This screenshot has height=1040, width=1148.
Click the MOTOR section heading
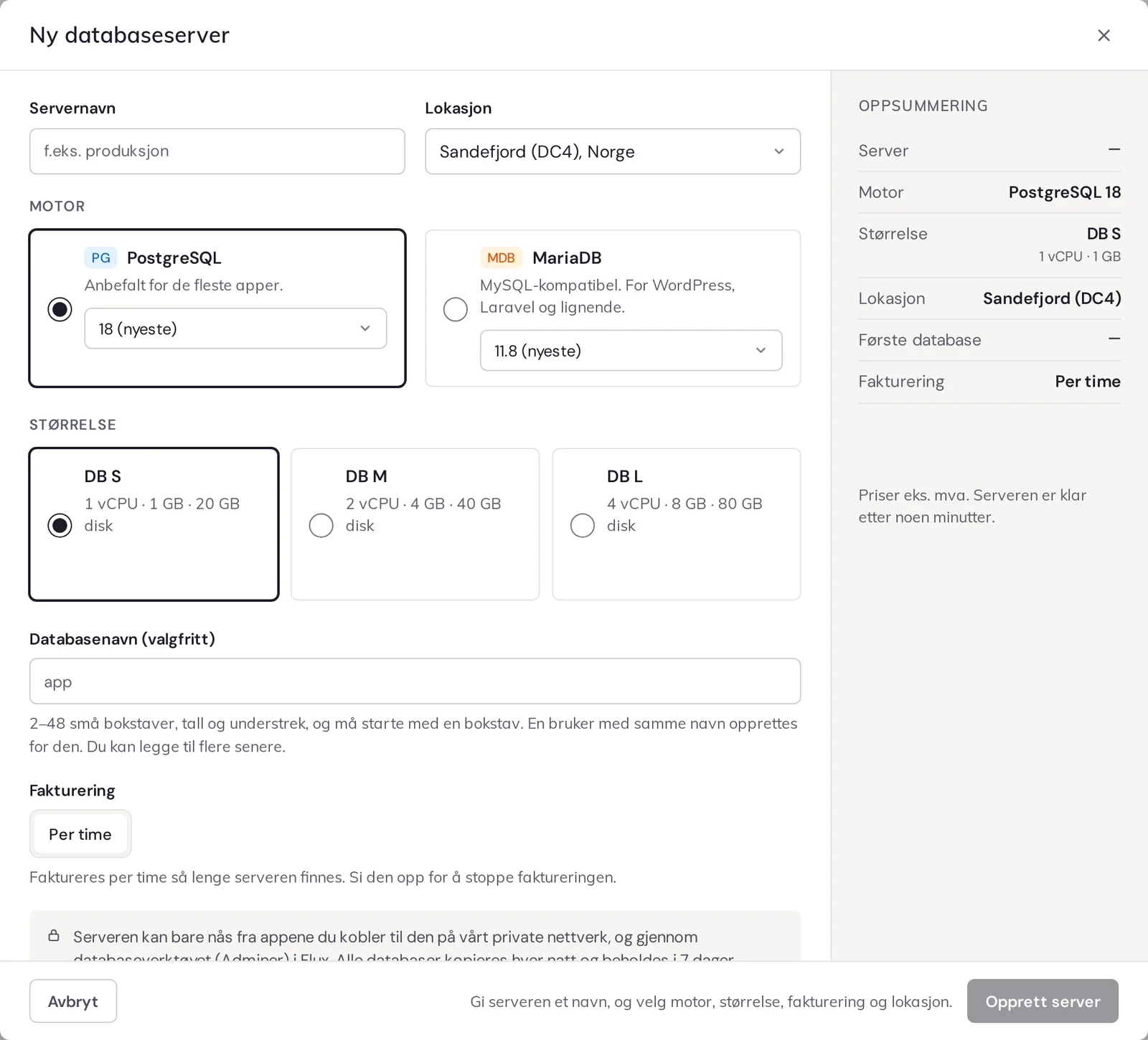[57, 207]
